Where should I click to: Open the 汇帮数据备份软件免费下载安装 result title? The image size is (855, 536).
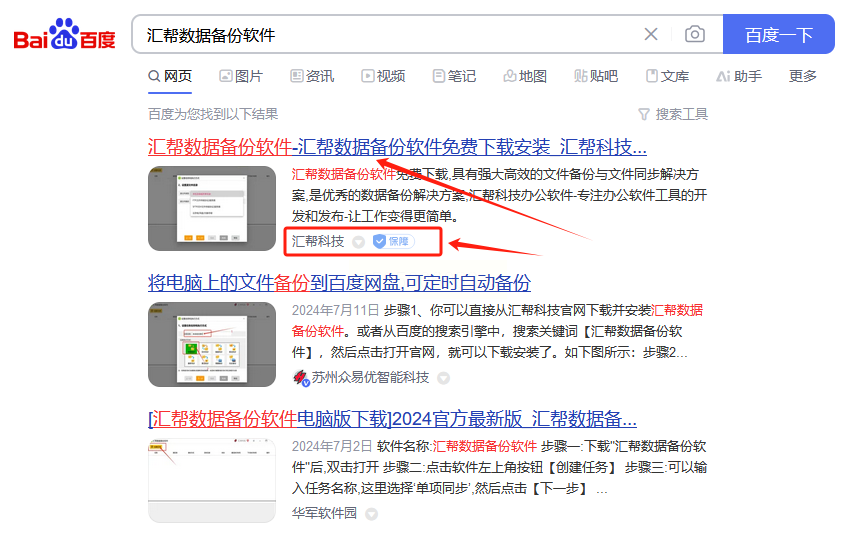click(x=397, y=147)
